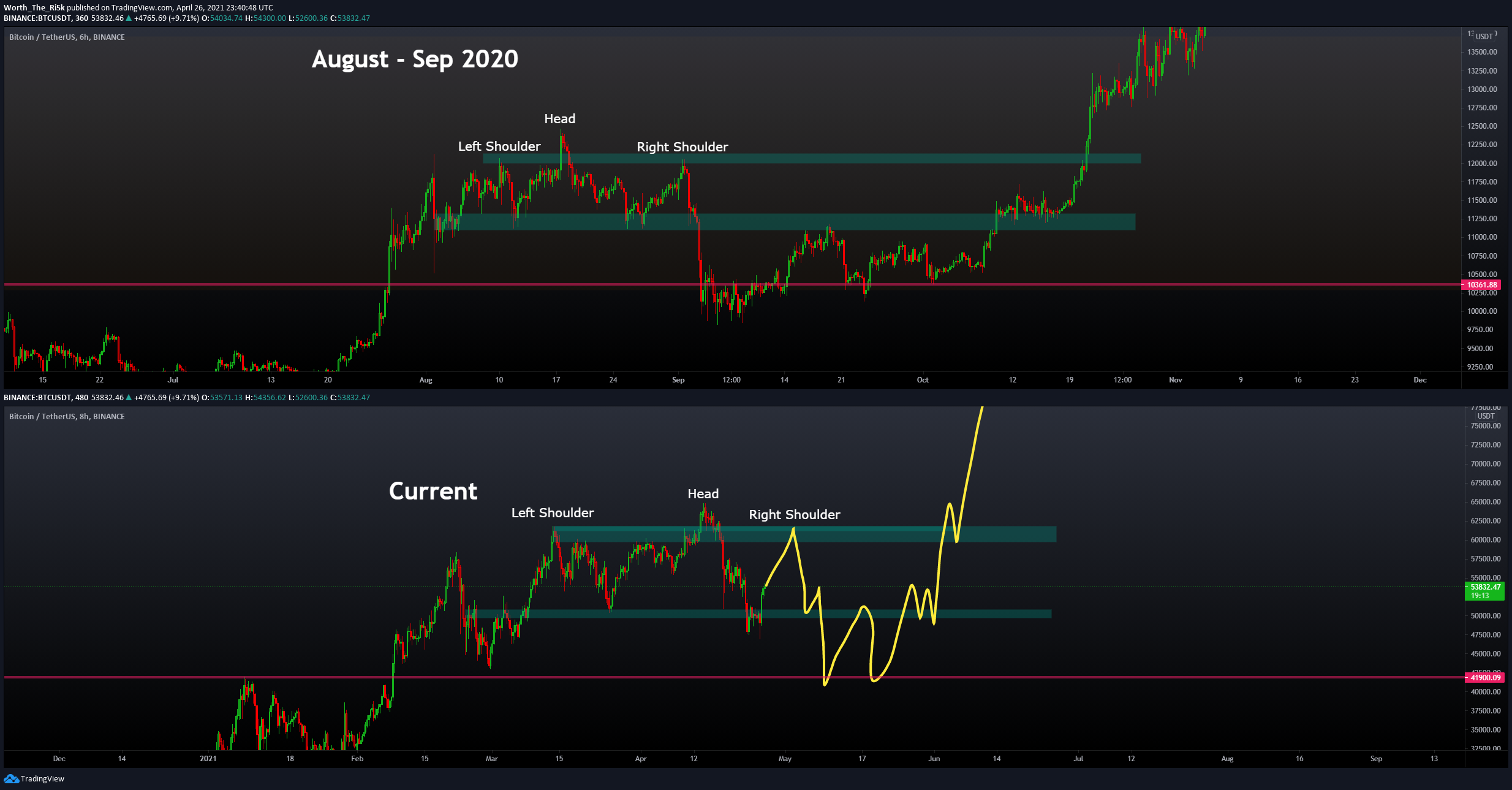This screenshot has height=790, width=1512.
Task: Click the red 41900.09 price tag
Action: (1486, 677)
